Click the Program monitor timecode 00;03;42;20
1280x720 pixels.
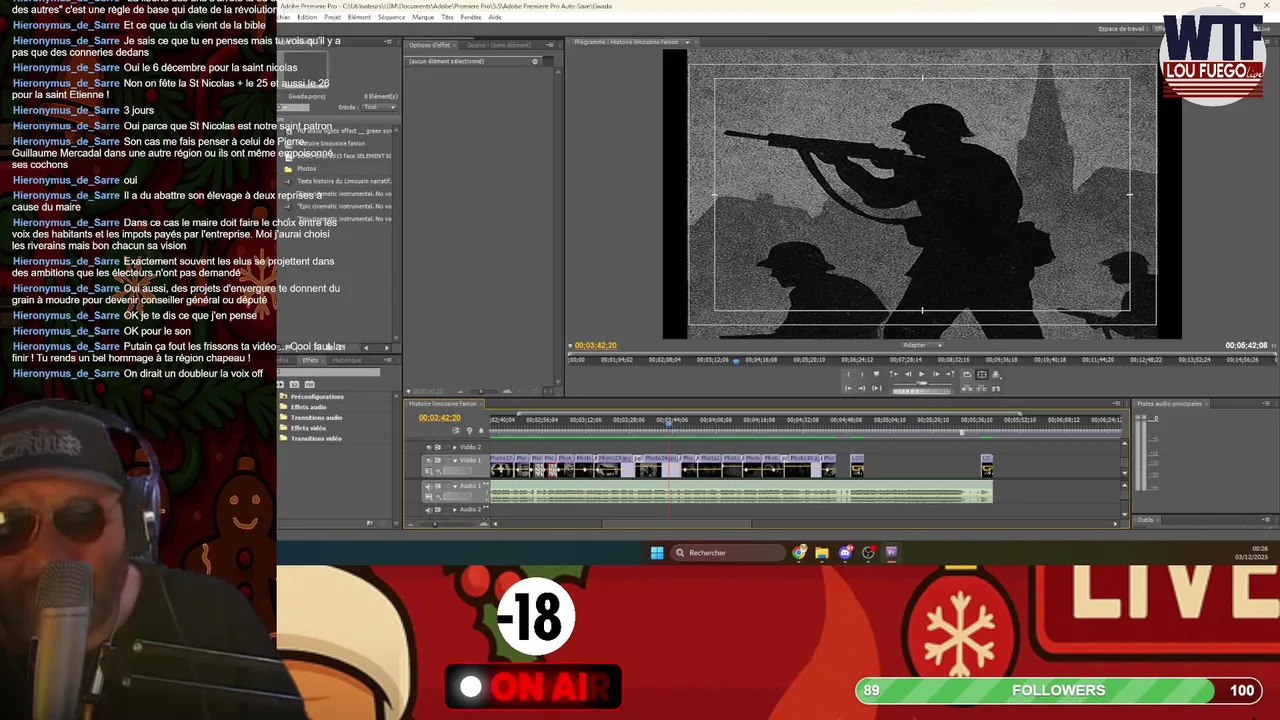point(595,345)
